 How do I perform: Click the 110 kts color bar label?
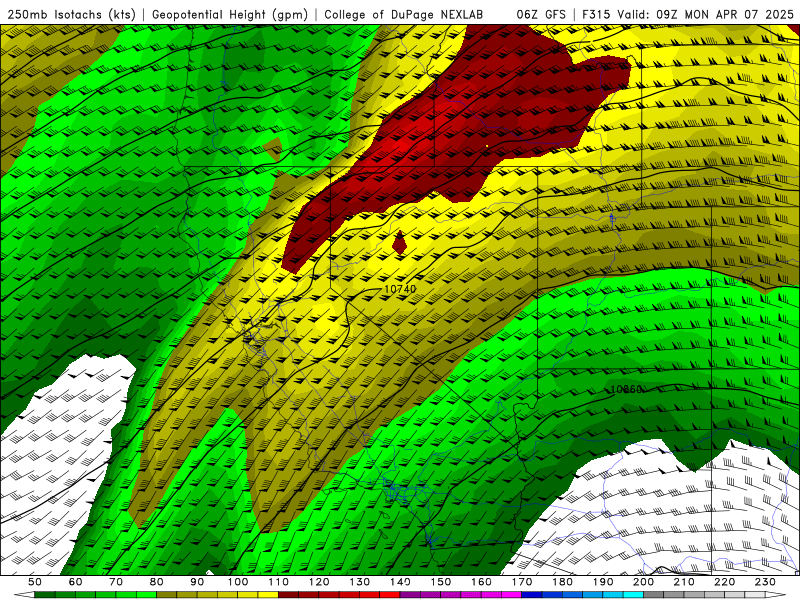pyautogui.click(x=278, y=582)
